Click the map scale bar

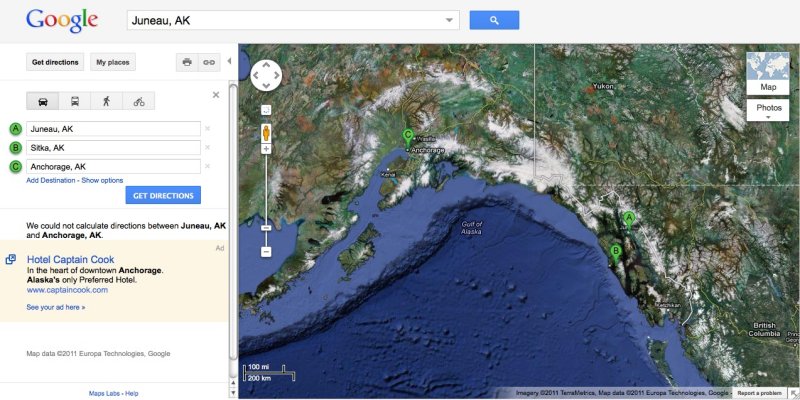point(270,373)
